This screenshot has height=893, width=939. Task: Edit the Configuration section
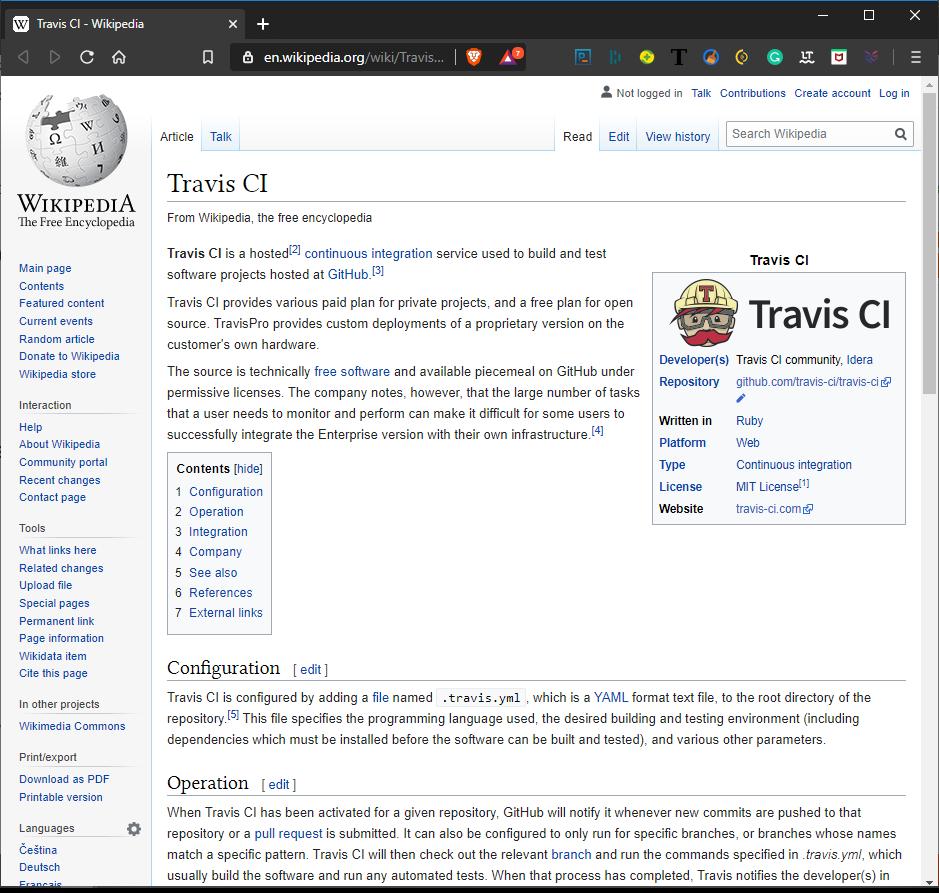(310, 670)
